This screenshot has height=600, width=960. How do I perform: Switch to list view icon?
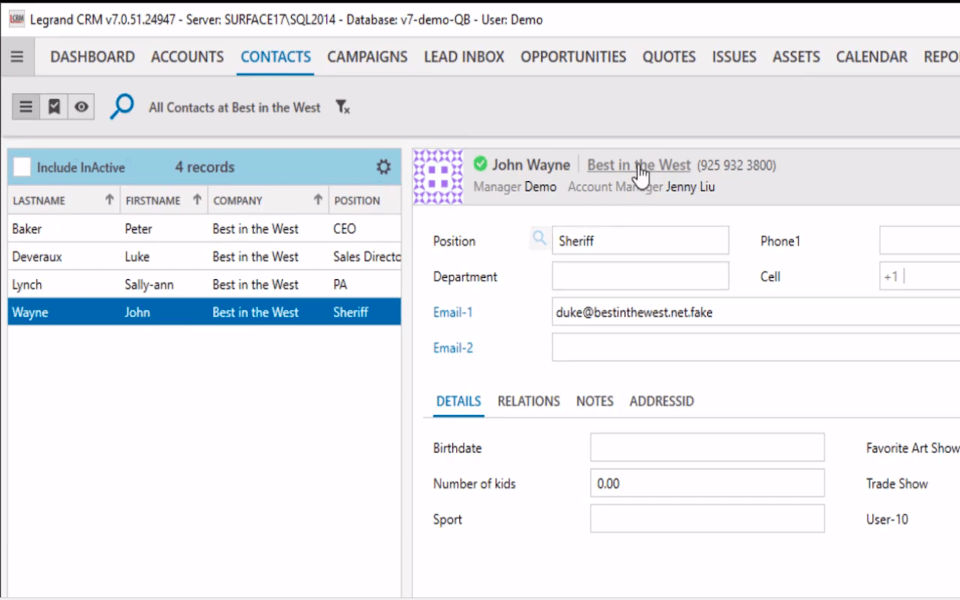point(26,107)
